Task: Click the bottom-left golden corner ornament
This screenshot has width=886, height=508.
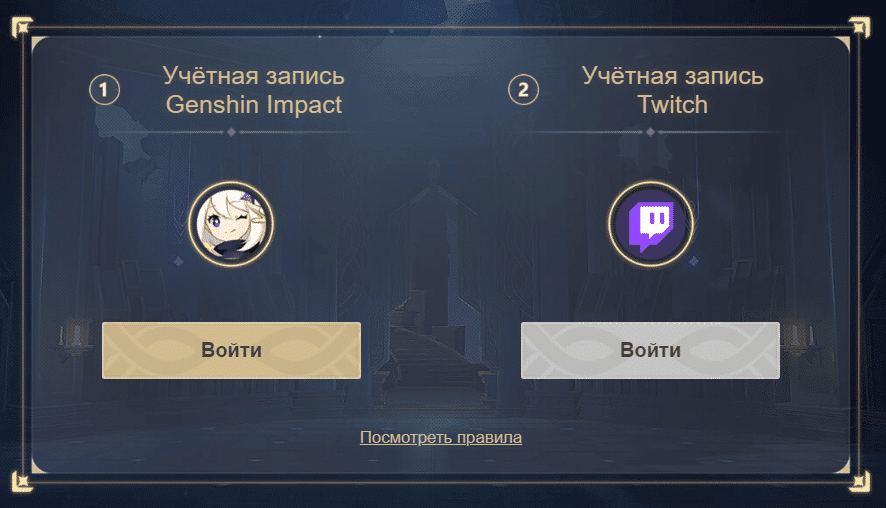Action: 21,482
